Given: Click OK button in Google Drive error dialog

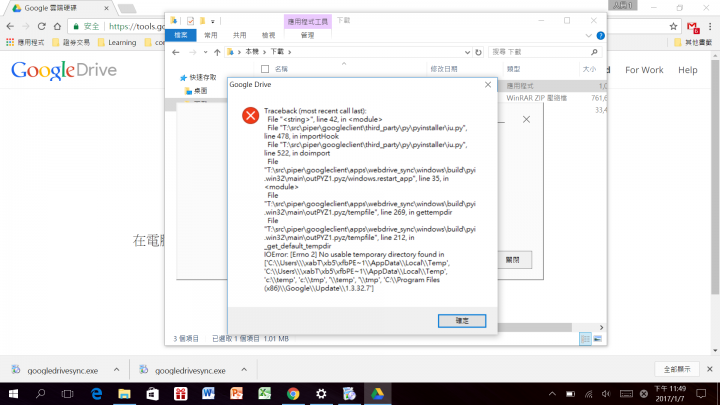Looking at the screenshot, I should (x=461, y=321).
